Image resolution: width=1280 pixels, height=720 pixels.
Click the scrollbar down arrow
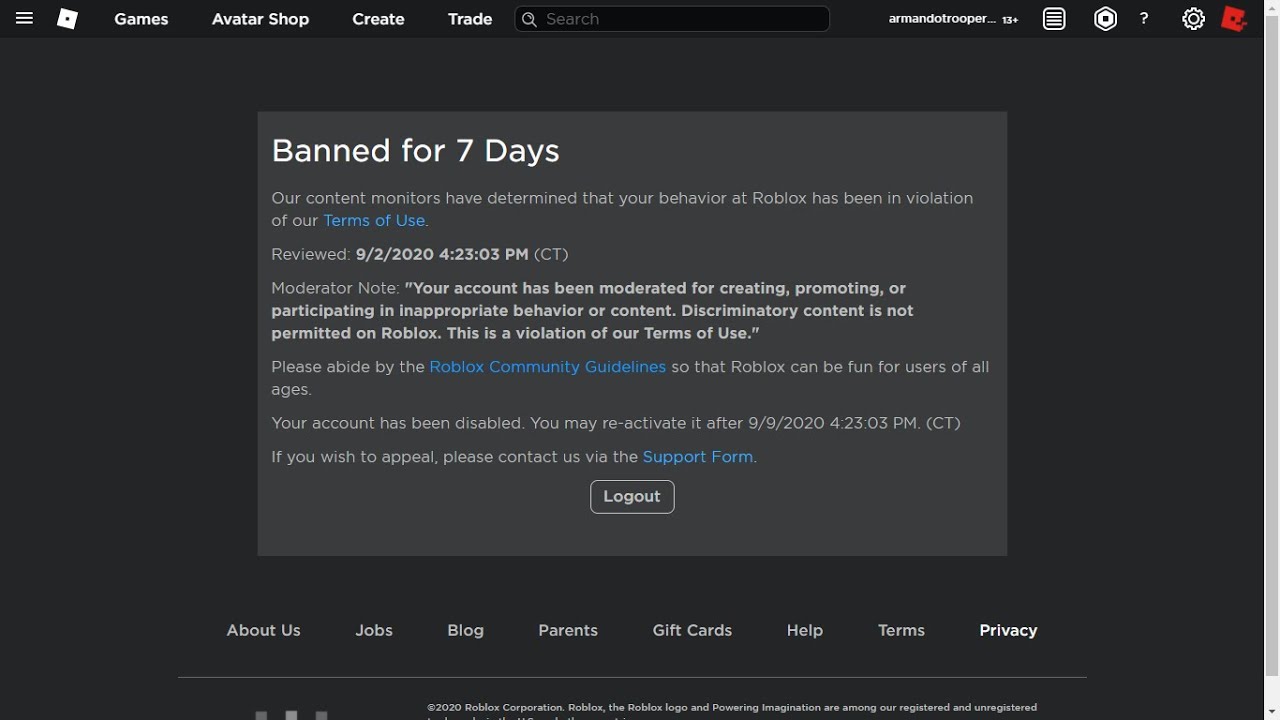(1272, 711)
